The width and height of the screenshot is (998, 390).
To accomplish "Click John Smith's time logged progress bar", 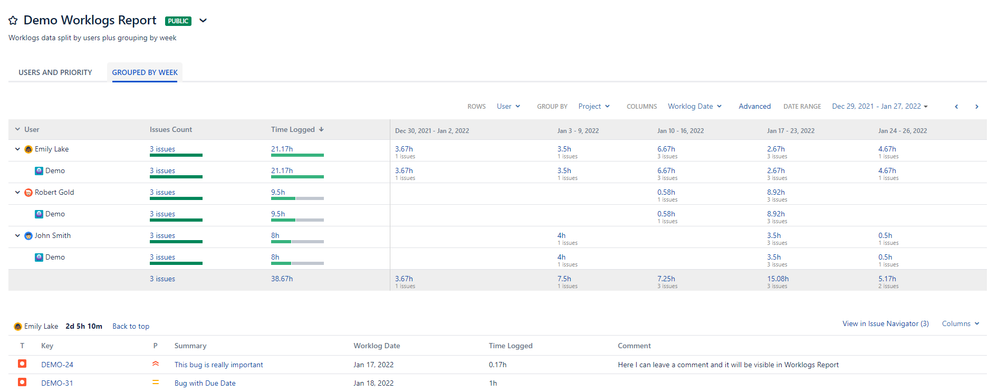I will point(297,242).
